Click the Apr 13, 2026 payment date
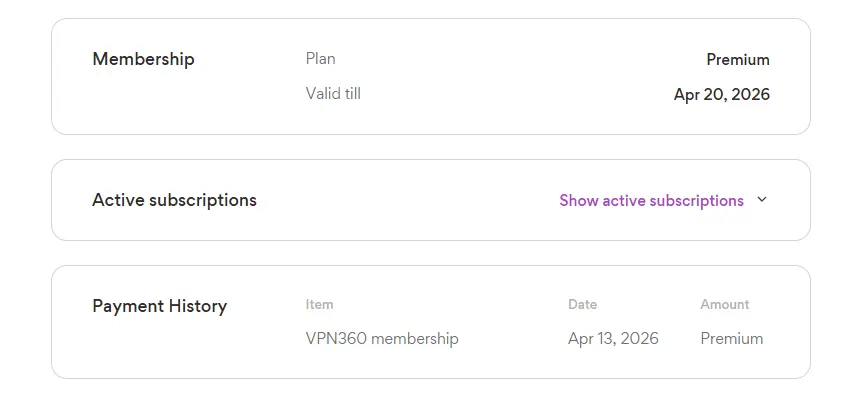The width and height of the screenshot is (848, 398). tap(613, 339)
